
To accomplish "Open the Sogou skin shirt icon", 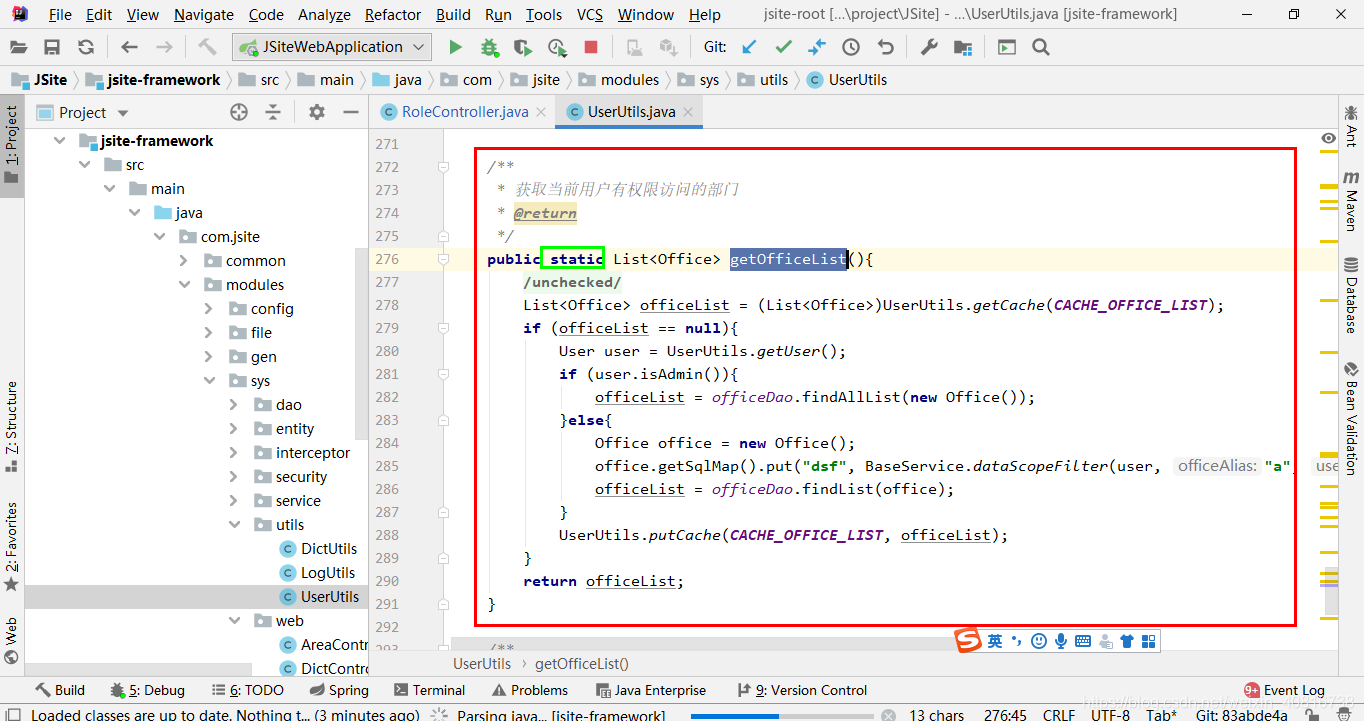I will (1127, 641).
